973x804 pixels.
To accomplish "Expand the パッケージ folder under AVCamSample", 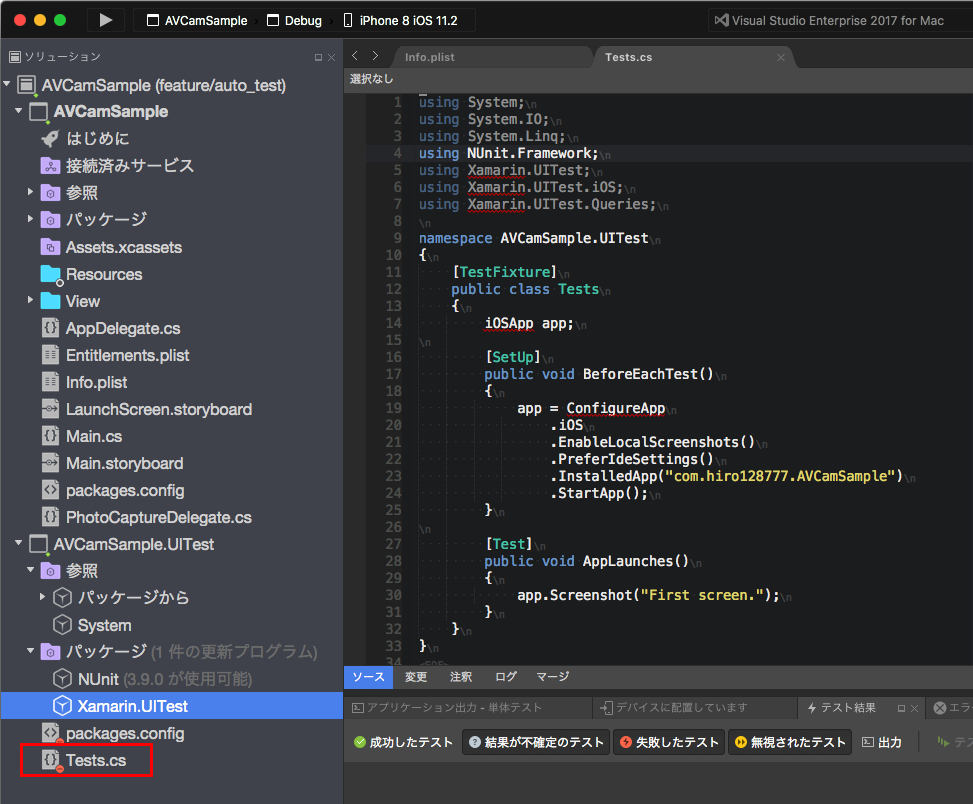I will click(30, 218).
